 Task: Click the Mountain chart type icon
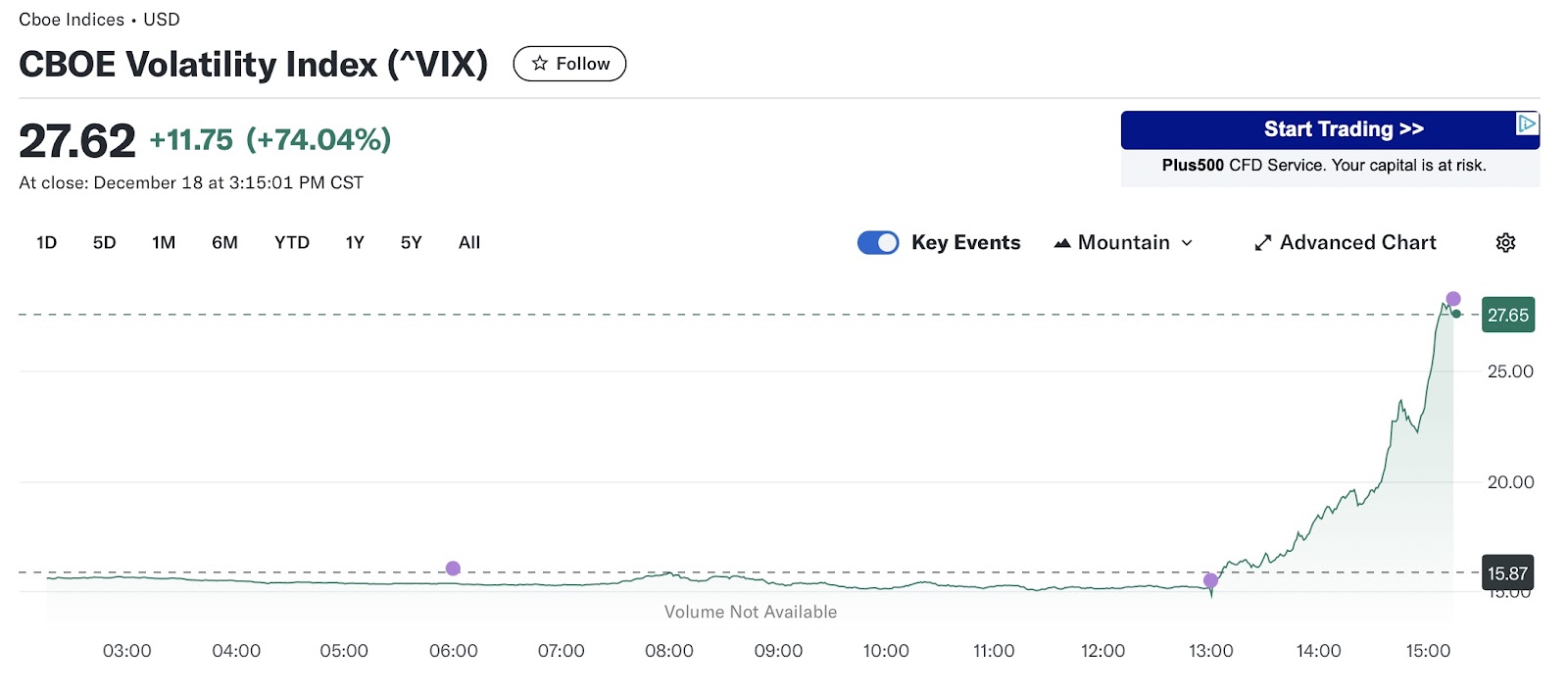(x=1061, y=243)
